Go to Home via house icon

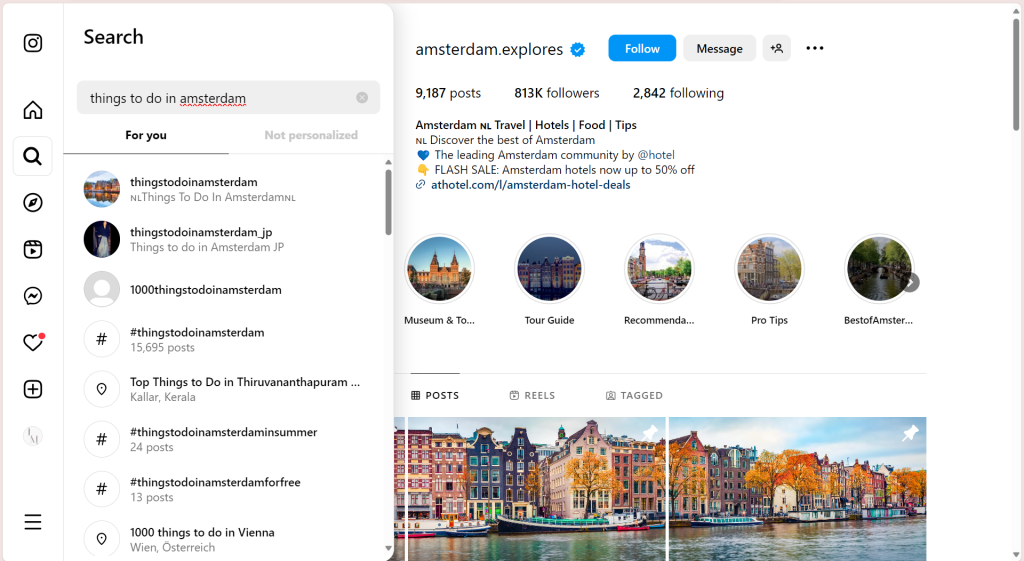33,110
